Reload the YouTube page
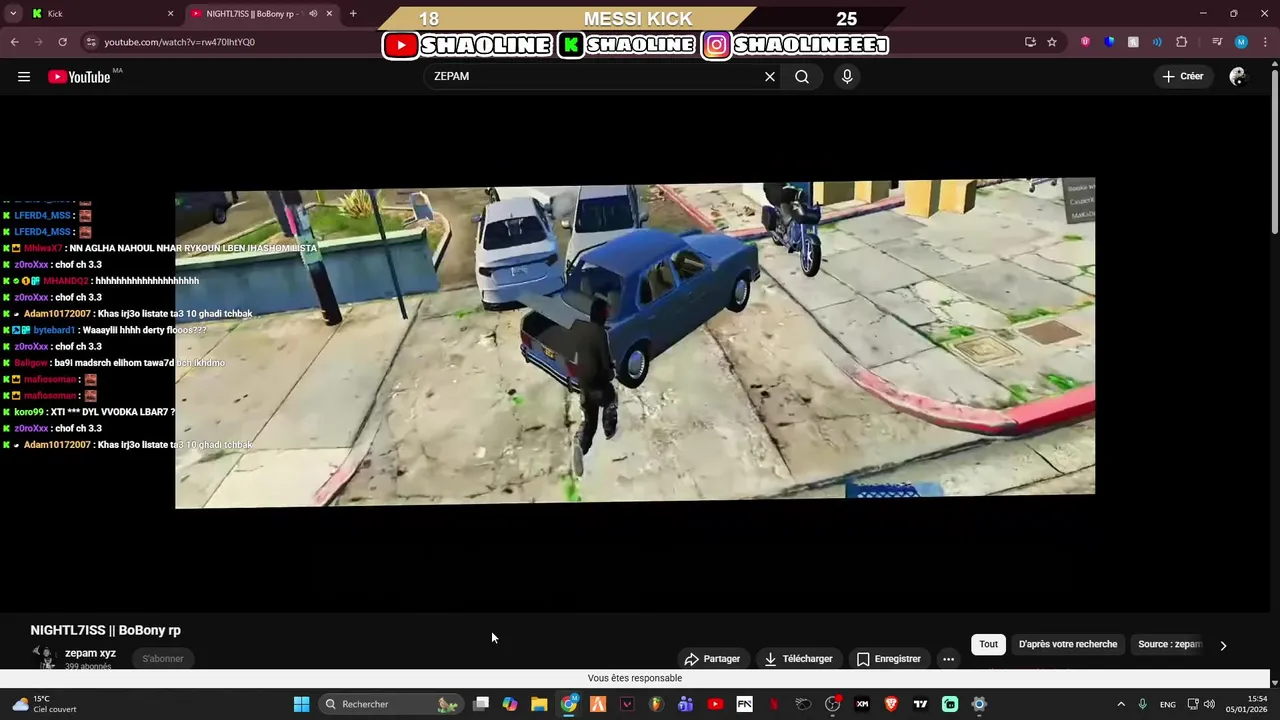This screenshot has width=1280, height=720. [62, 42]
